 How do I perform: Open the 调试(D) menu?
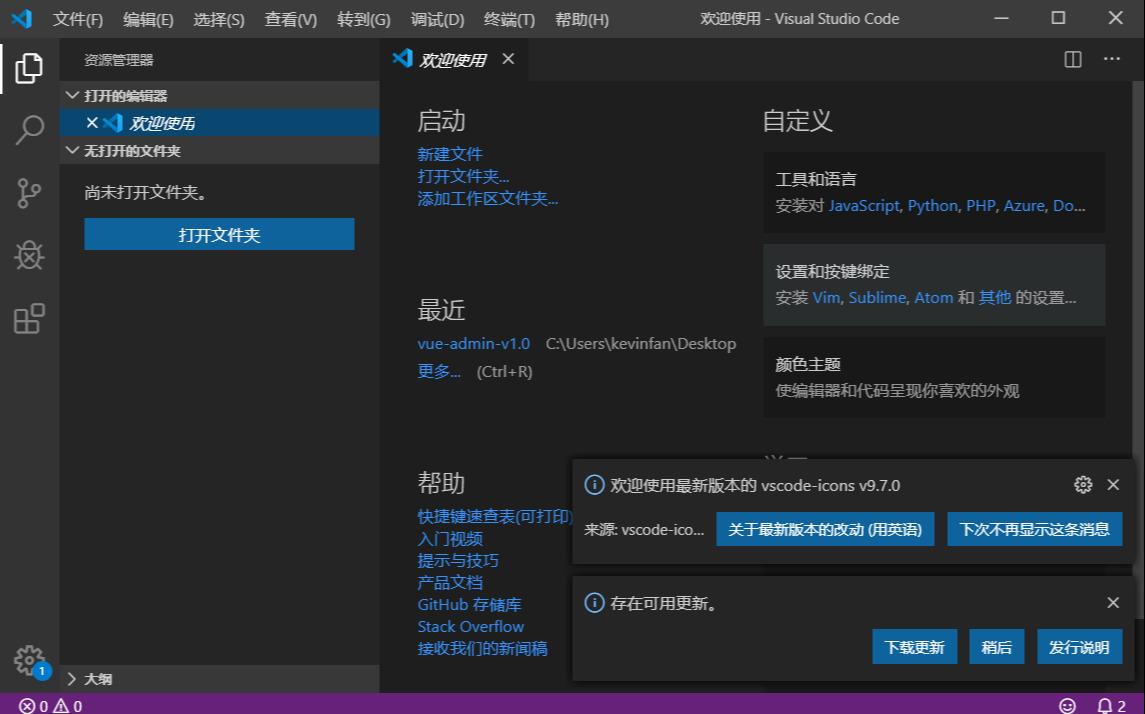(x=437, y=19)
